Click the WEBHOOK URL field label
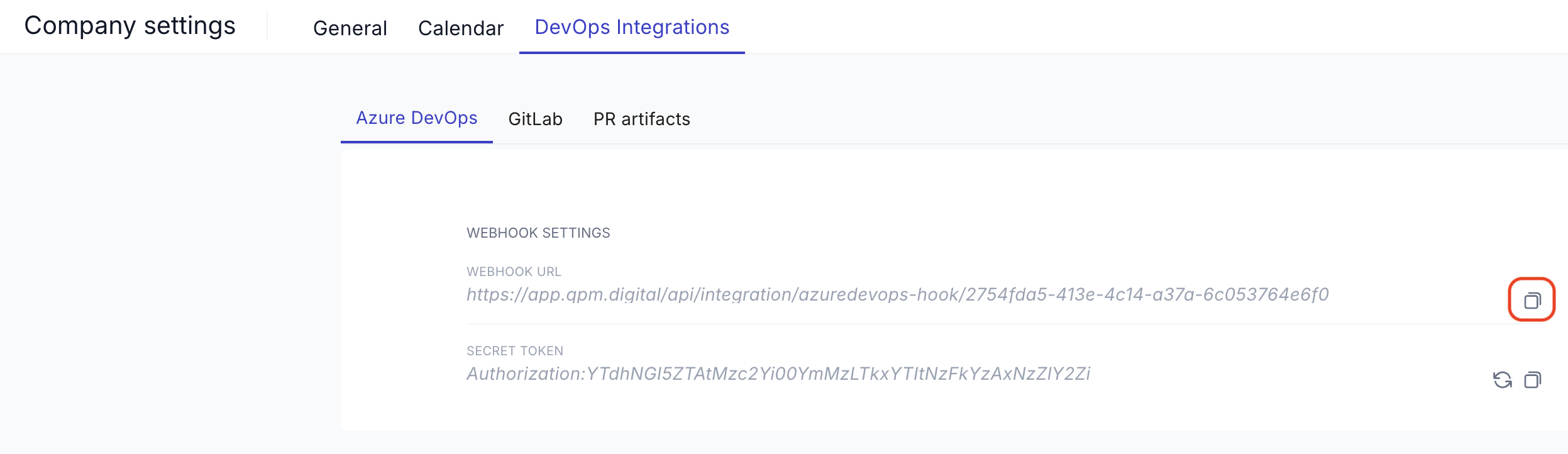The height and width of the screenshot is (454, 1568). pos(514,272)
